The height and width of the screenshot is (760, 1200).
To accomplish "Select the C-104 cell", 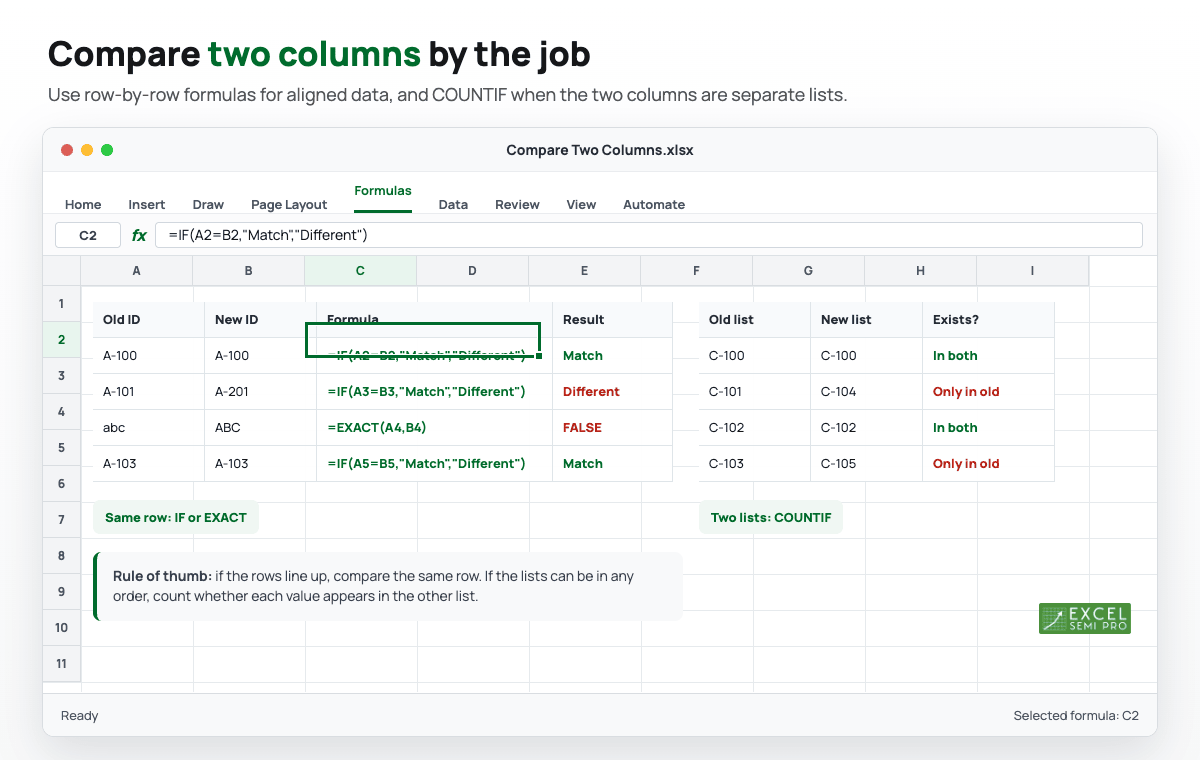I will point(866,392).
